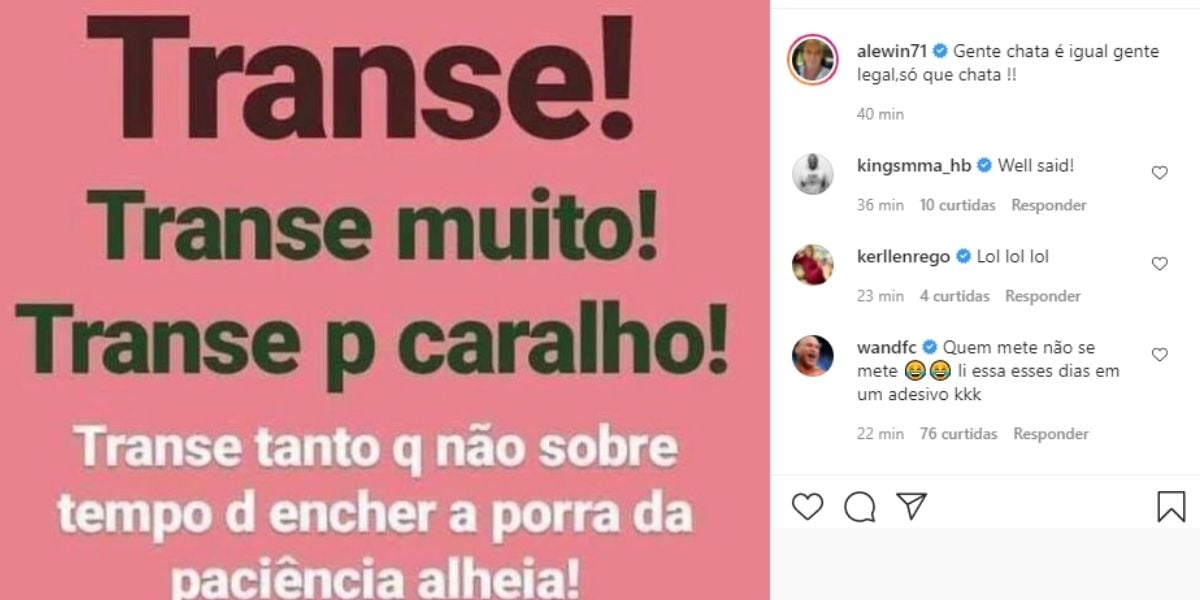Image resolution: width=1200 pixels, height=600 pixels.
Task: Reply to kingsmma_hb via Responder
Action: (x=1049, y=205)
